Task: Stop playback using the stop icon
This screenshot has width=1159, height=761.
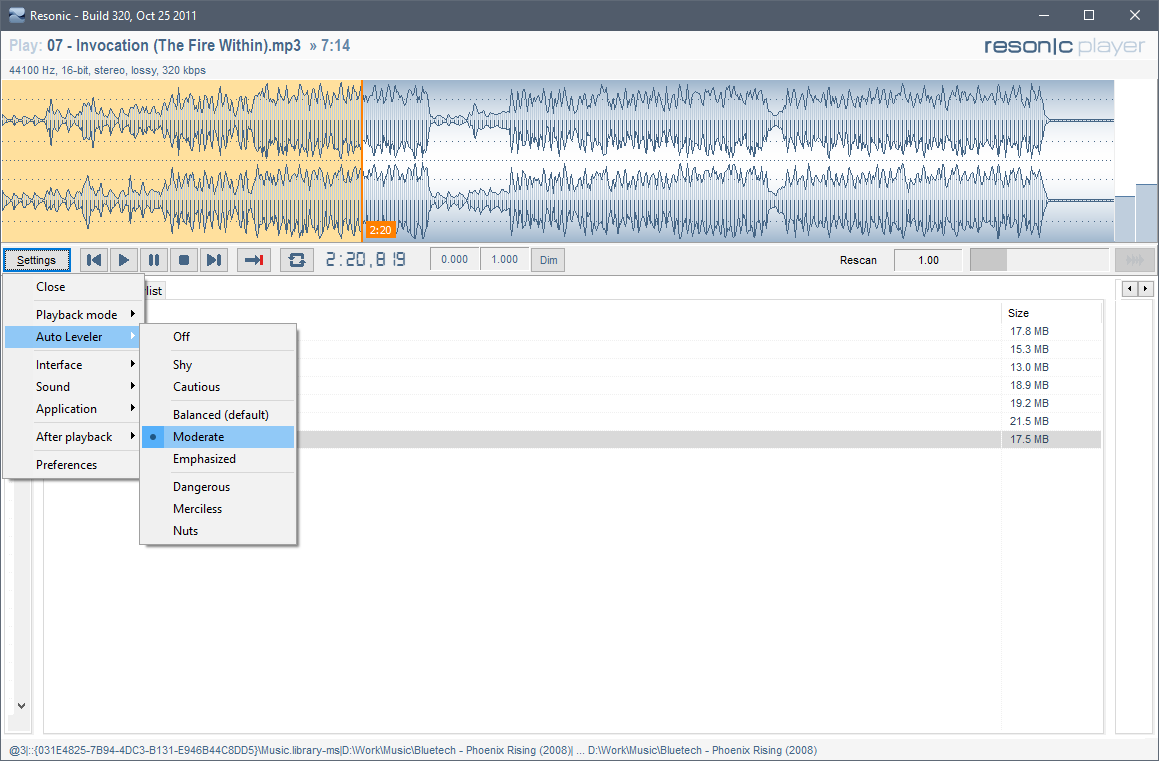Action: click(184, 260)
